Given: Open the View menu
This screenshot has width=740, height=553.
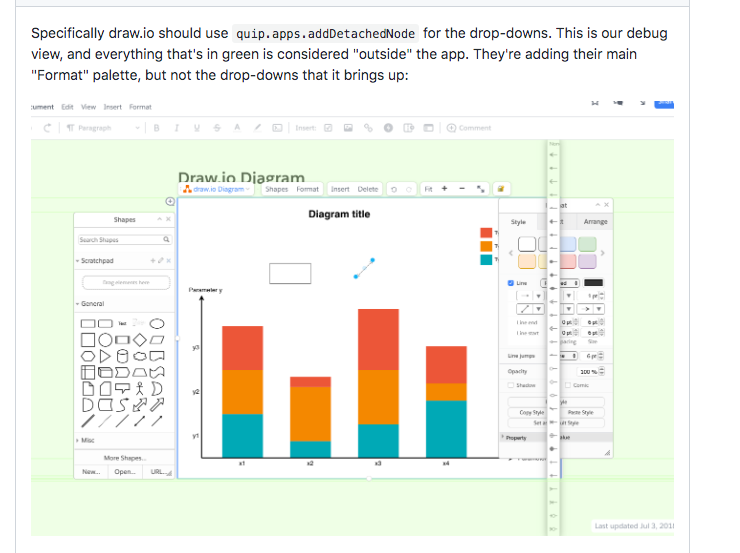Looking at the screenshot, I should coord(88,107).
